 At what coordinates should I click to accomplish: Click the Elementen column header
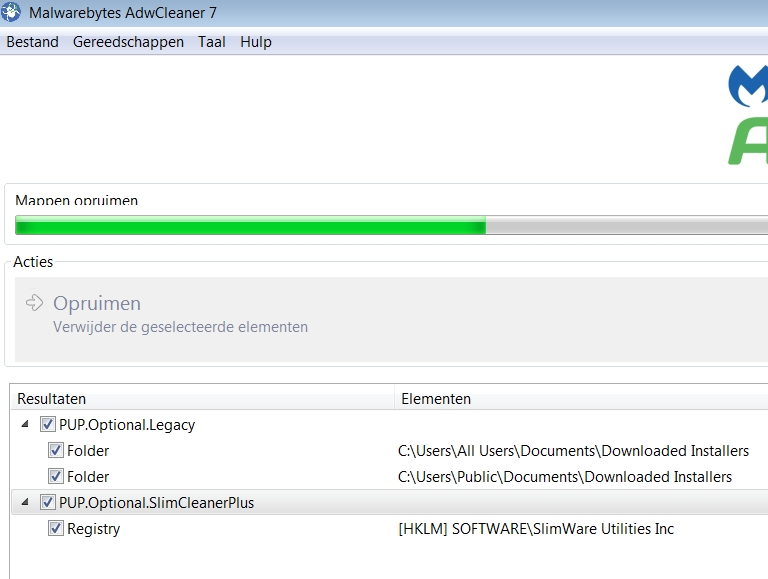581,399
